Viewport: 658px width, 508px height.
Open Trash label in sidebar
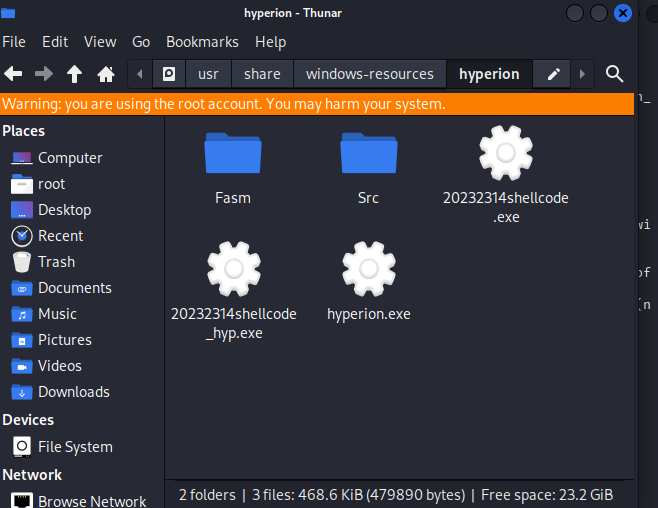[x=57, y=262]
